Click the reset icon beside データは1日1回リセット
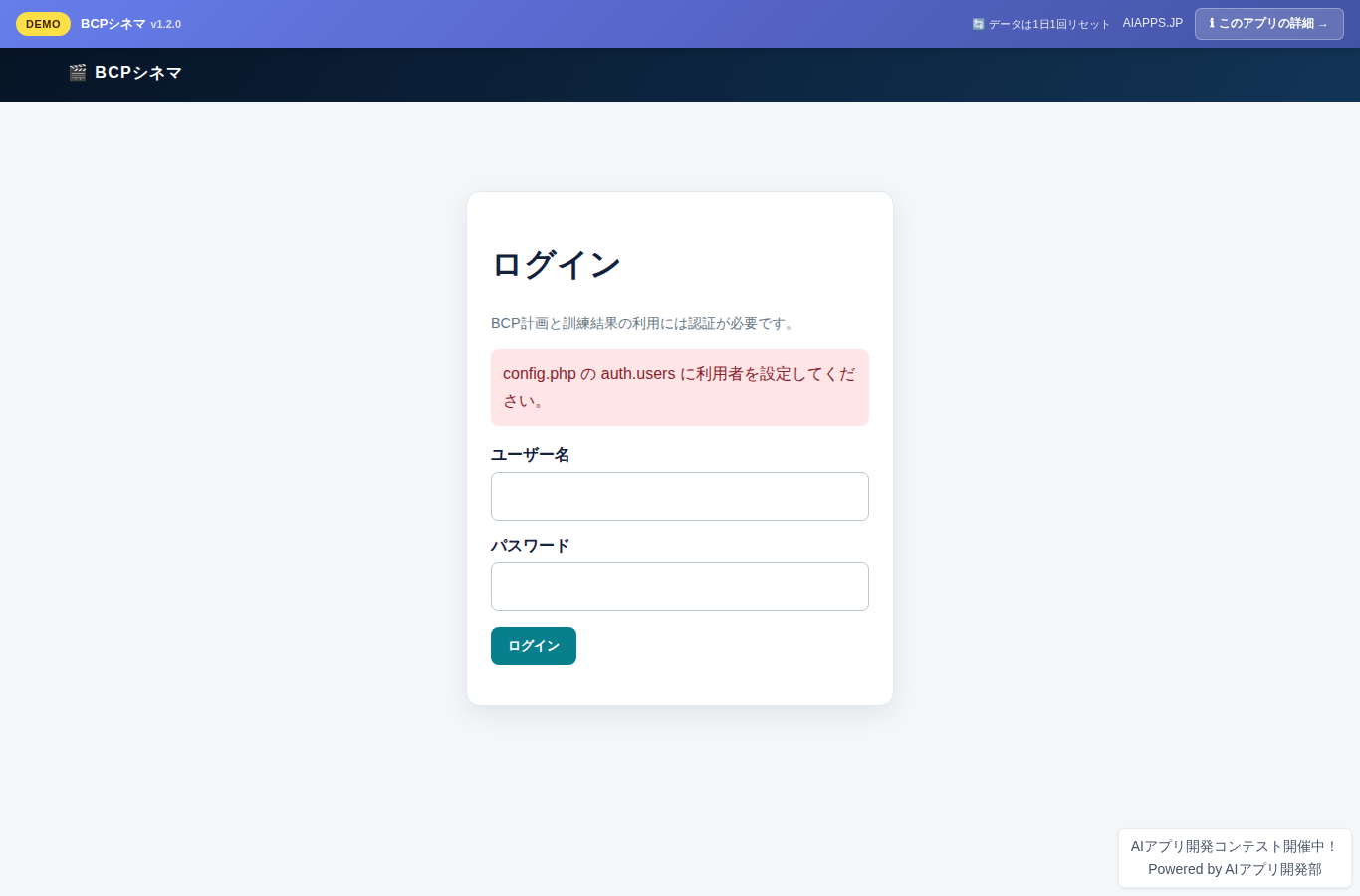1360x896 pixels. [978, 24]
